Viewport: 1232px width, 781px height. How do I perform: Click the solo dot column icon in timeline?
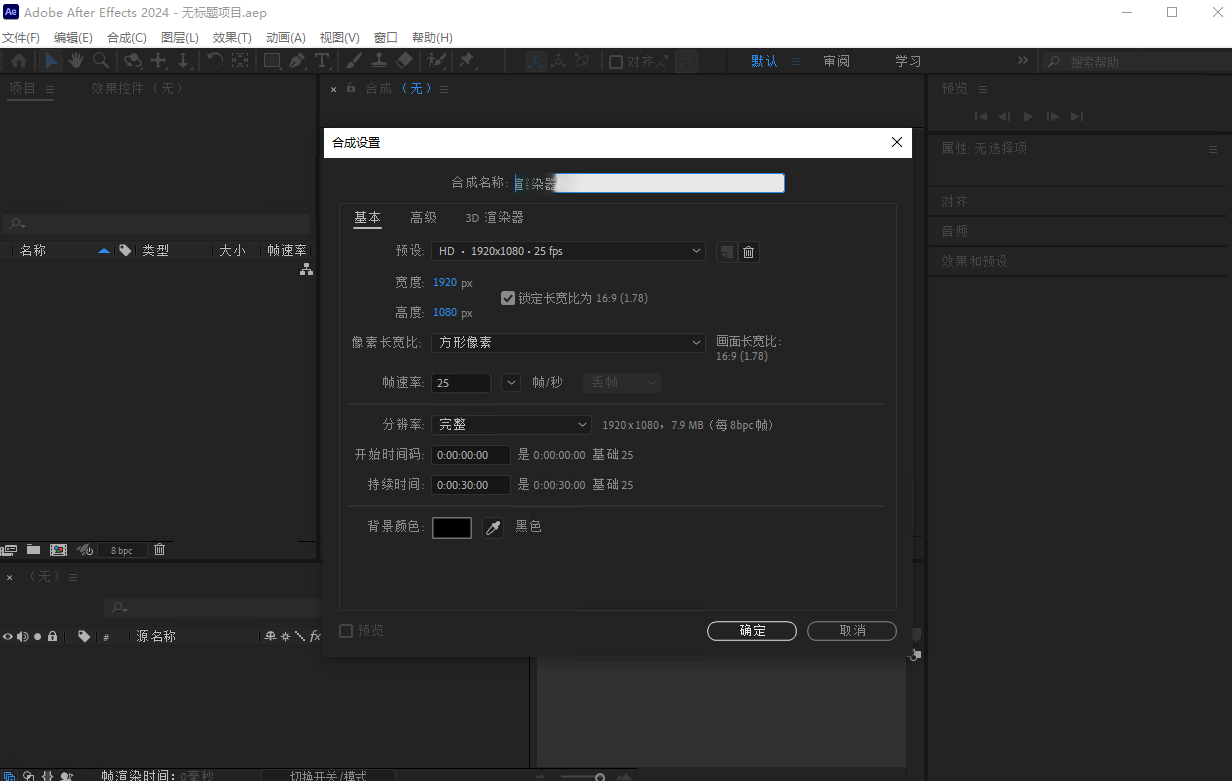pos(38,636)
